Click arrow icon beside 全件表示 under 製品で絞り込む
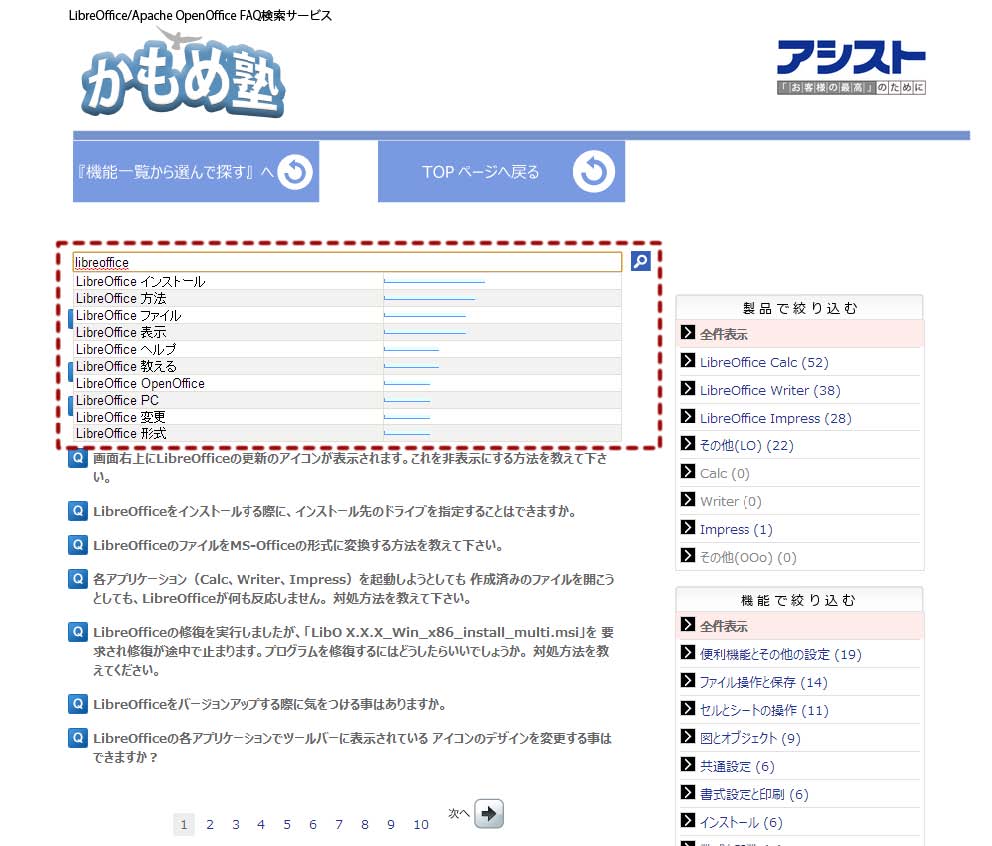Image resolution: width=992 pixels, height=846 pixels. coord(688,332)
